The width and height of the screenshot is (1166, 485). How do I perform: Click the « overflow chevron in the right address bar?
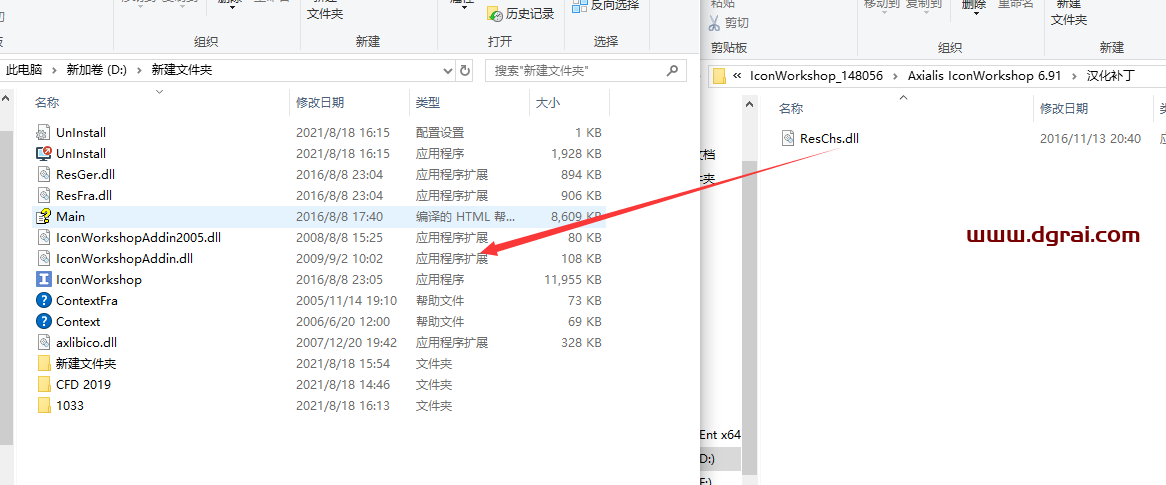pos(738,75)
